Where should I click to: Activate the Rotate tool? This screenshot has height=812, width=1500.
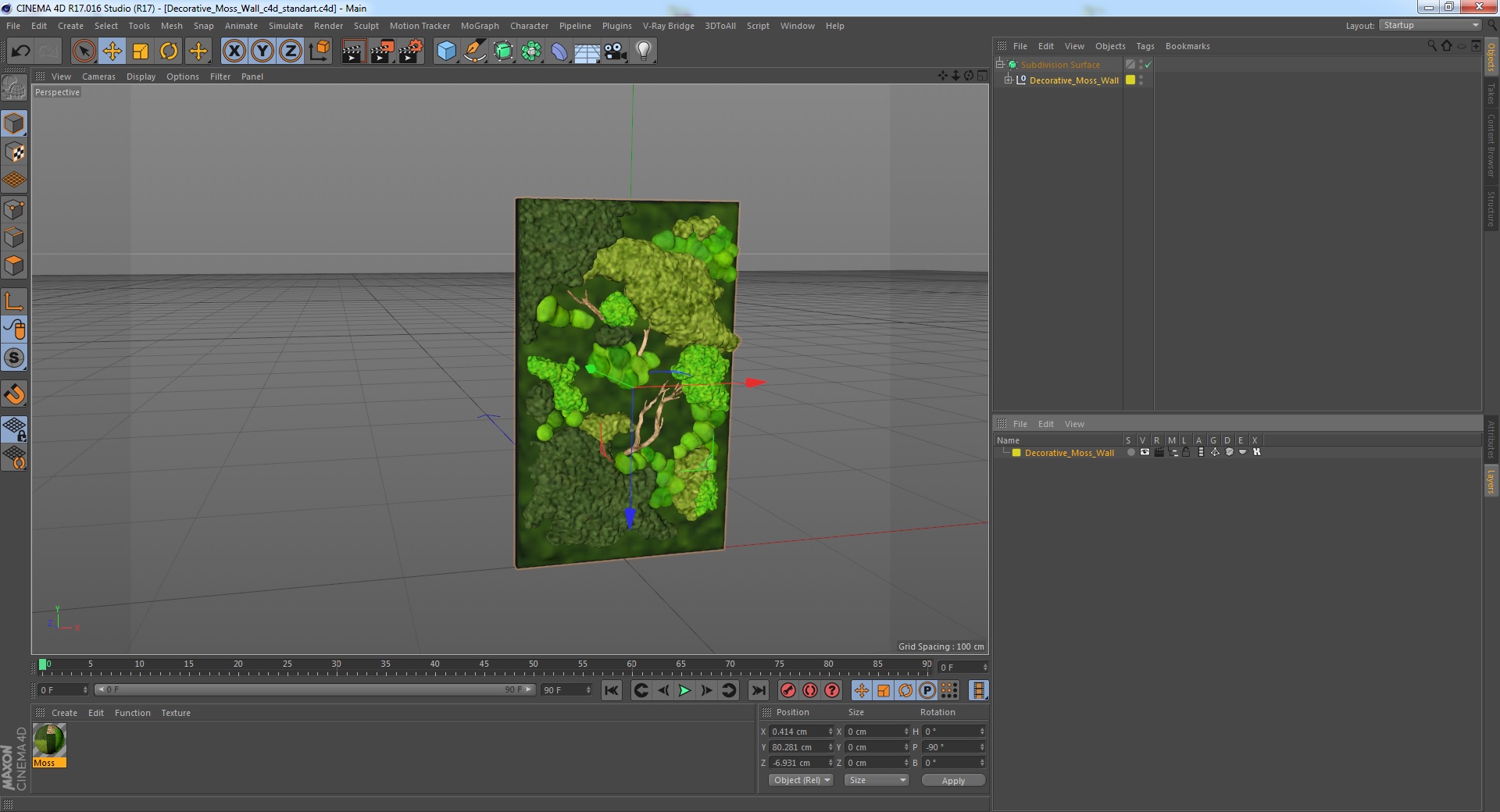tap(169, 52)
